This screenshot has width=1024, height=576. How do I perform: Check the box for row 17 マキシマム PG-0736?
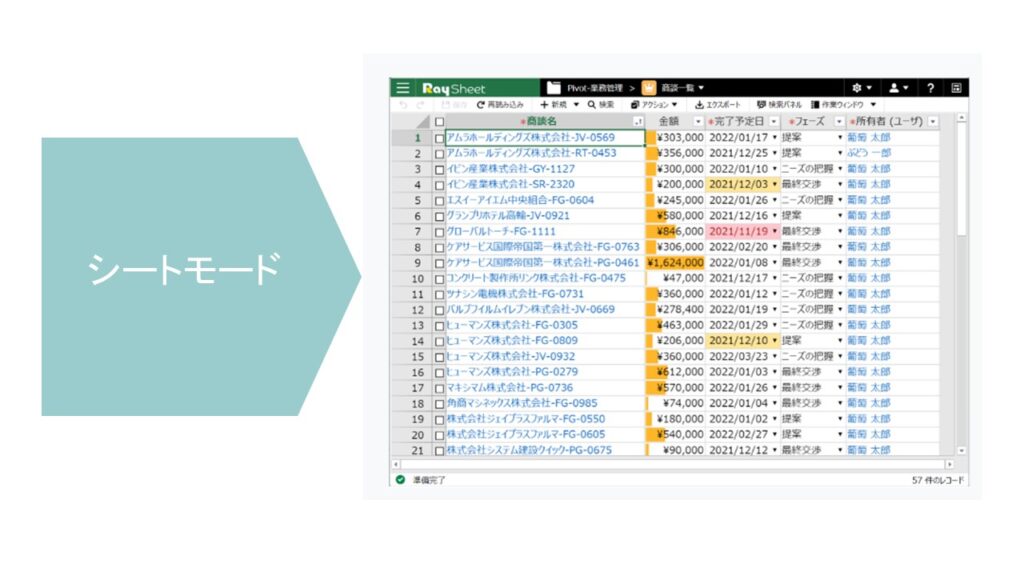[x=440, y=388]
